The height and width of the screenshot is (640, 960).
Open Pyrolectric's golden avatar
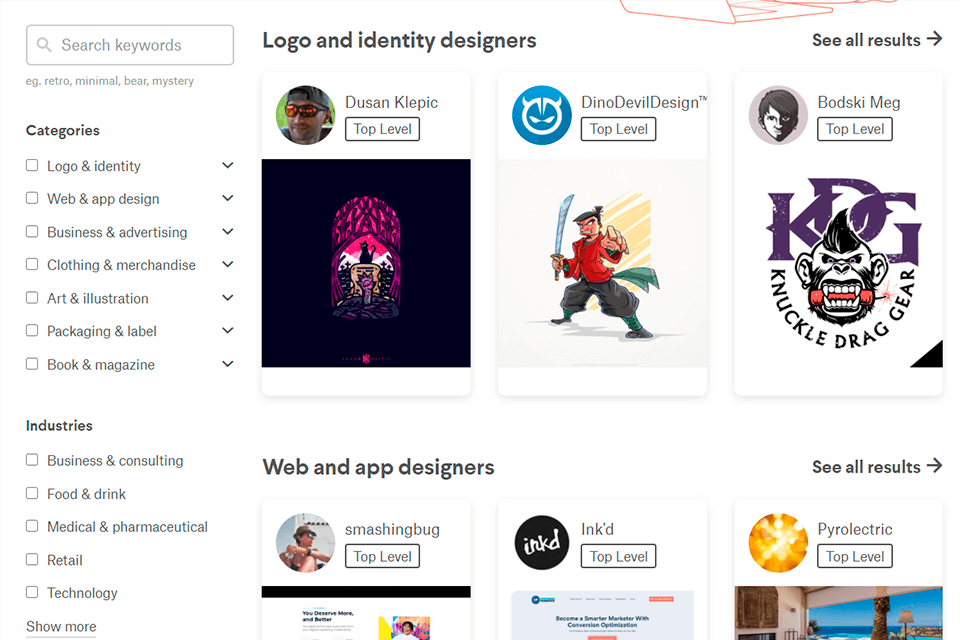tap(778, 543)
